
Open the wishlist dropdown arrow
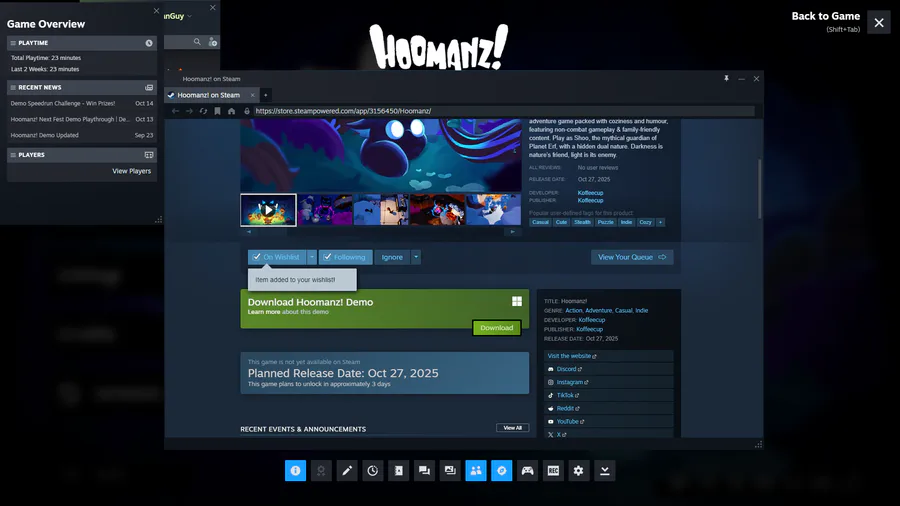point(312,257)
